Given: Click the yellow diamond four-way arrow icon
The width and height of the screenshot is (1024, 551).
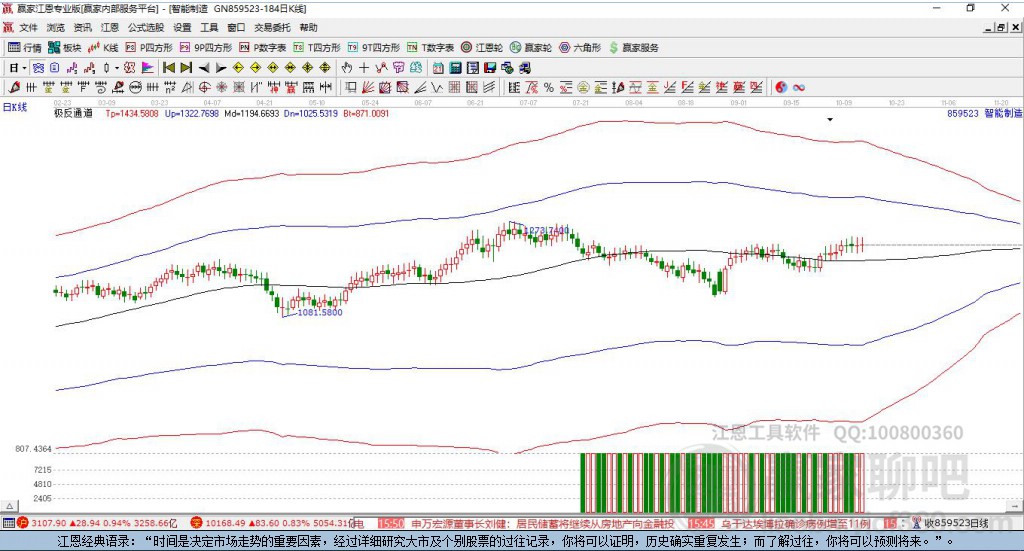Looking at the screenshot, I should click(308, 68).
